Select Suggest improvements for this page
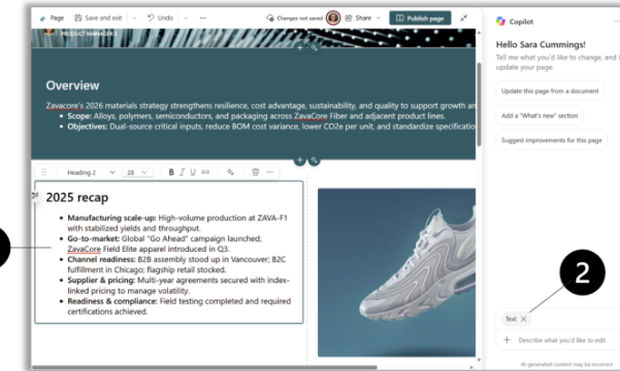 coord(552,140)
